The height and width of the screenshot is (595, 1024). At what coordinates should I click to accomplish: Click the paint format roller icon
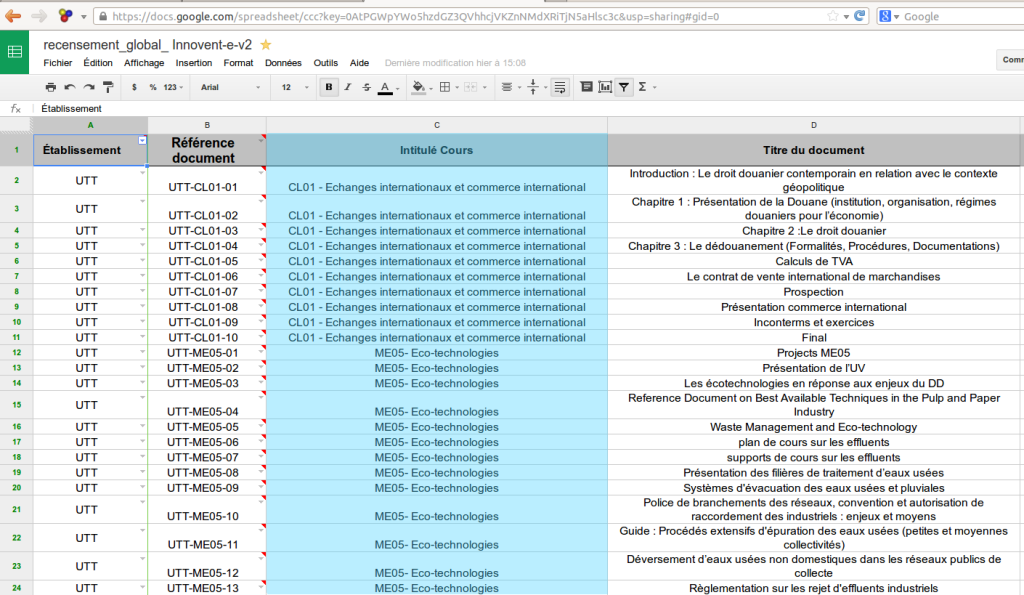[109, 87]
